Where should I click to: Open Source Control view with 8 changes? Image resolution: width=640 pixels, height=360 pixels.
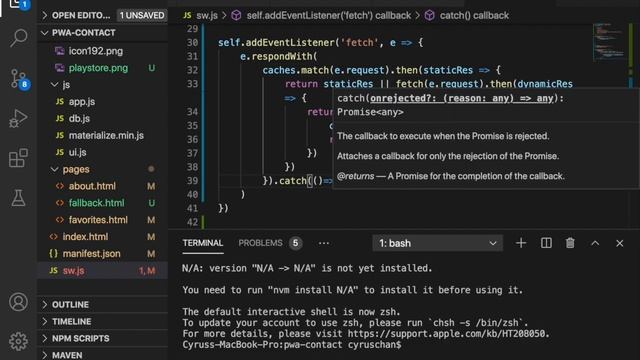[x=19, y=79]
